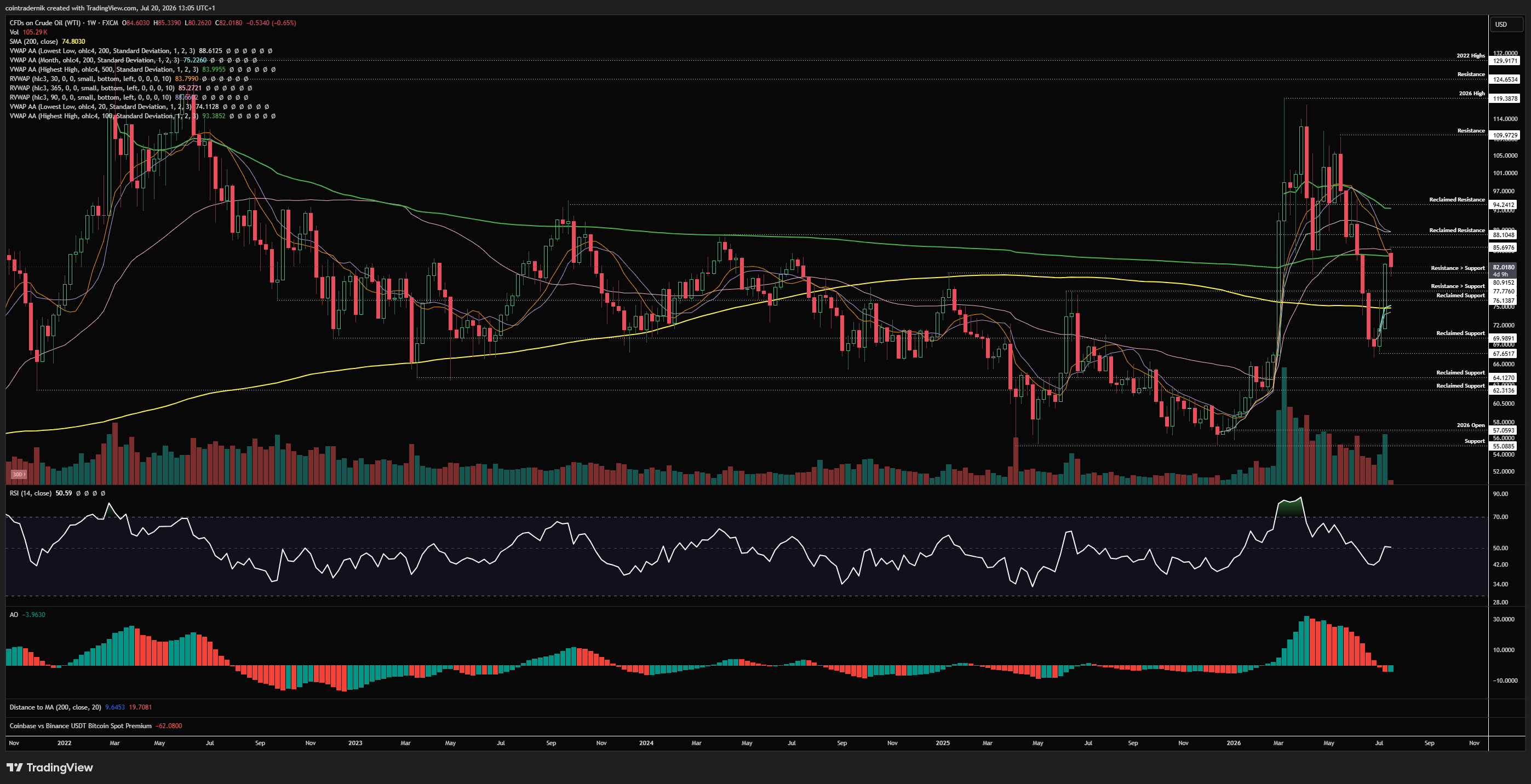This screenshot has width=1531, height=784.
Task: Click the Bitcoin premium value -62.0800
Action: (x=169, y=726)
